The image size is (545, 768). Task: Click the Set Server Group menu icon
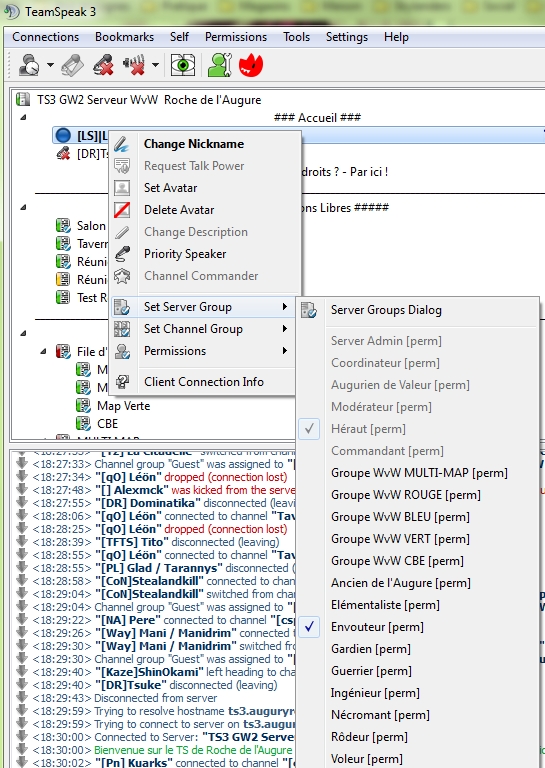tap(122, 307)
